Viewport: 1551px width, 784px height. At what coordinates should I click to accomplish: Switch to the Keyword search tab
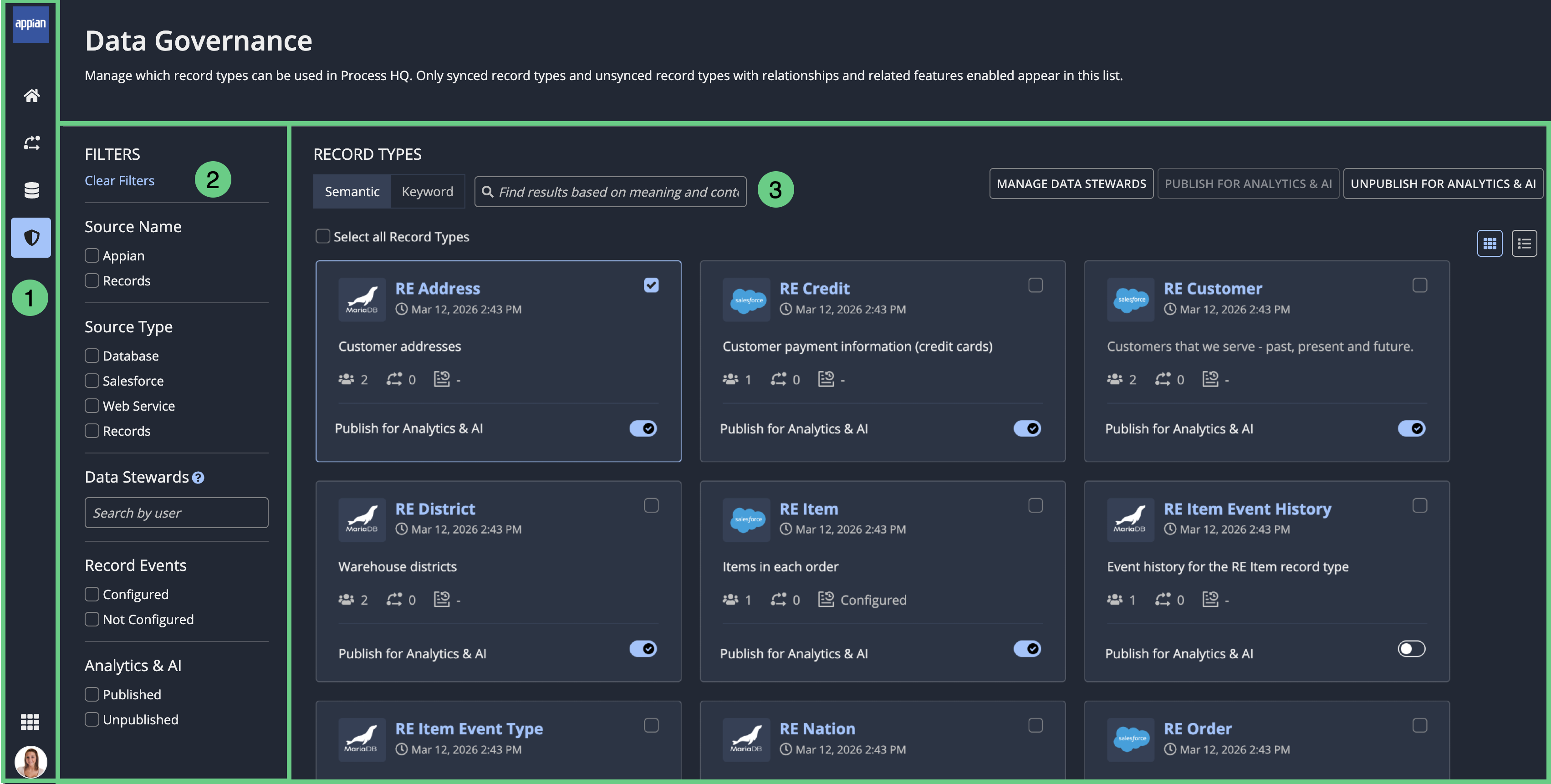coord(428,192)
